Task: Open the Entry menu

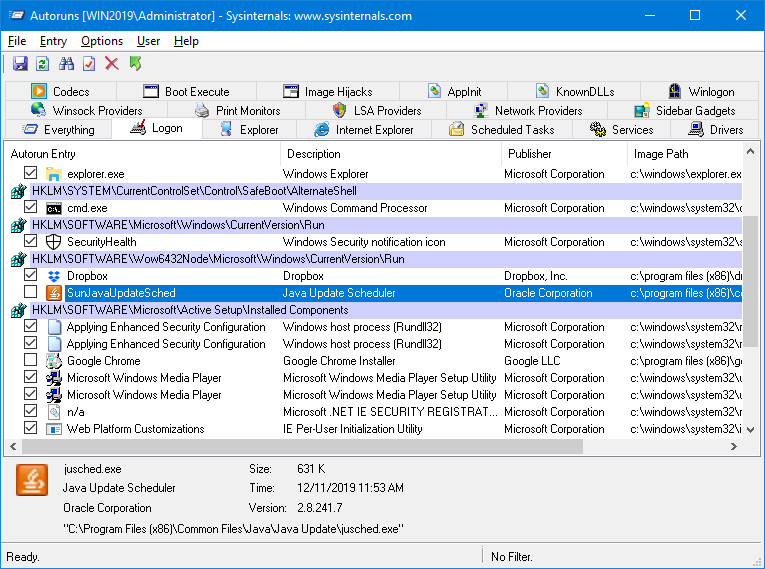Action: pos(53,41)
